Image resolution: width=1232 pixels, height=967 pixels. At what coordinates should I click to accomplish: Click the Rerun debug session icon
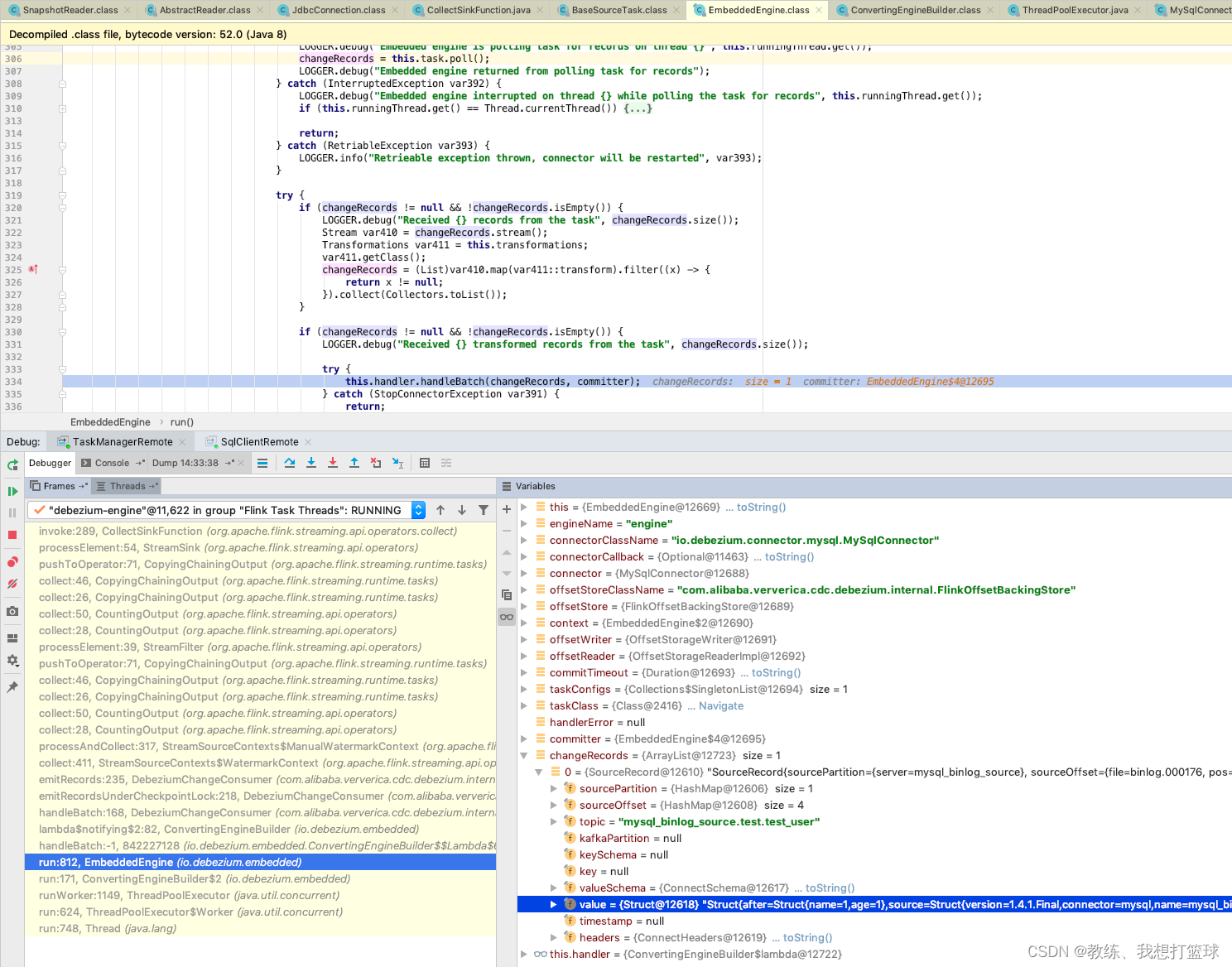(12, 465)
